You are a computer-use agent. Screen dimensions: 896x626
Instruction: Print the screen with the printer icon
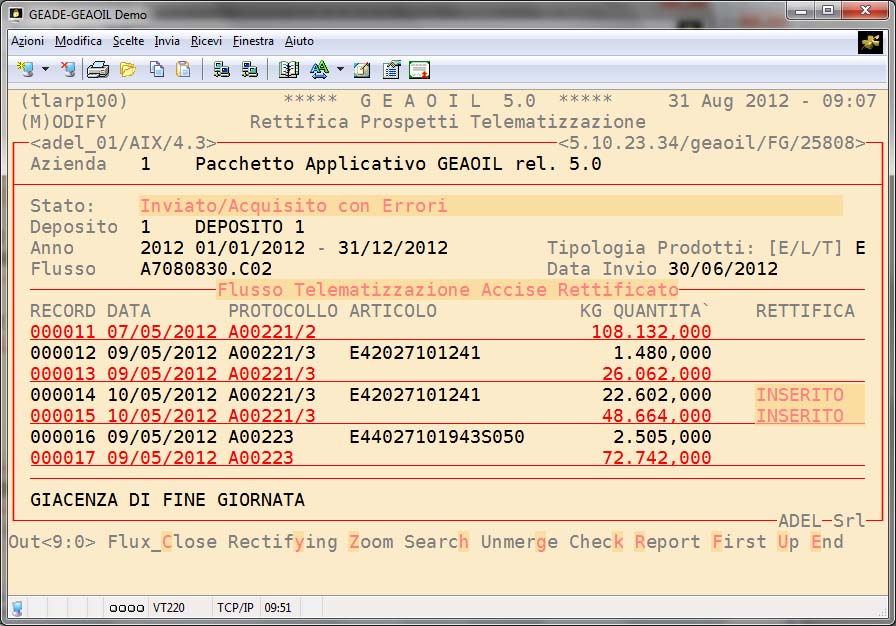(97, 70)
